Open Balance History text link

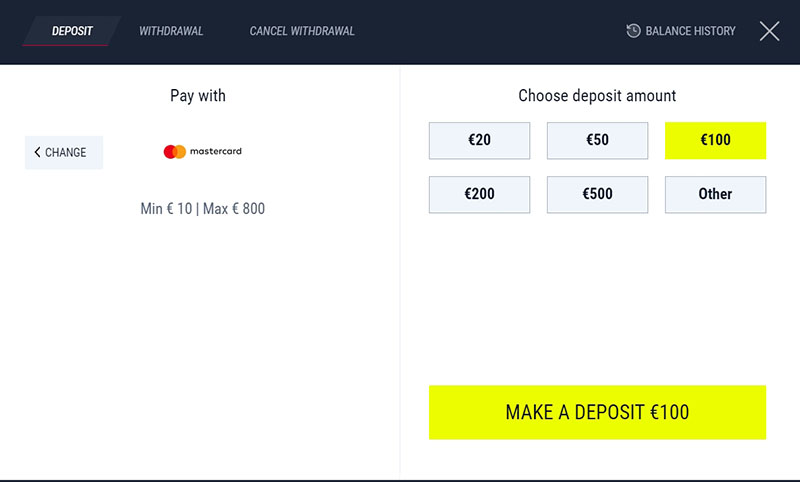(690, 31)
